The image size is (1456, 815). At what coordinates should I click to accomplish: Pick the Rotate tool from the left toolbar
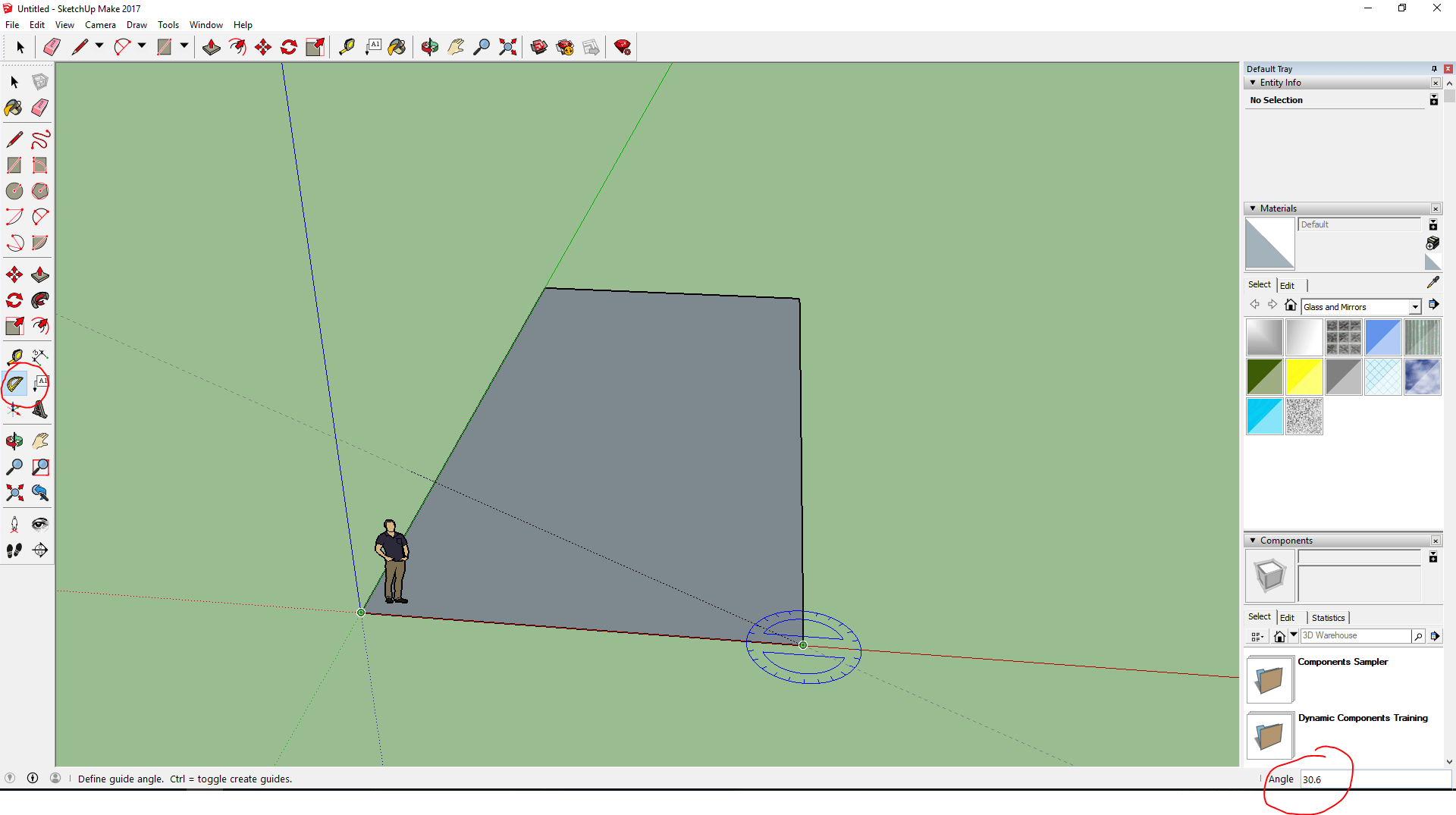click(x=13, y=300)
